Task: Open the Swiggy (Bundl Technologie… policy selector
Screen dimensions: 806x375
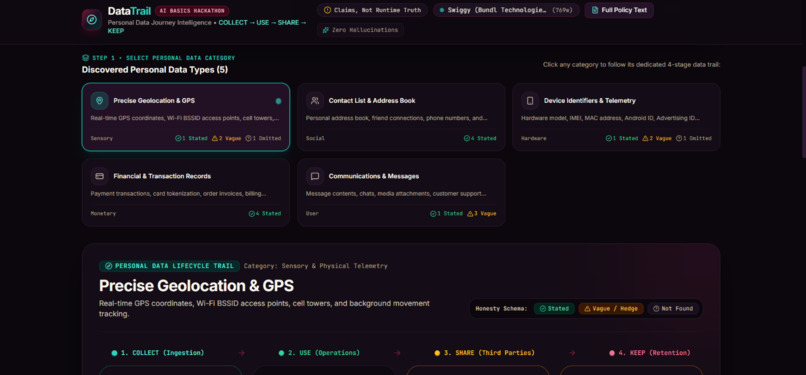Action: point(506,10)
